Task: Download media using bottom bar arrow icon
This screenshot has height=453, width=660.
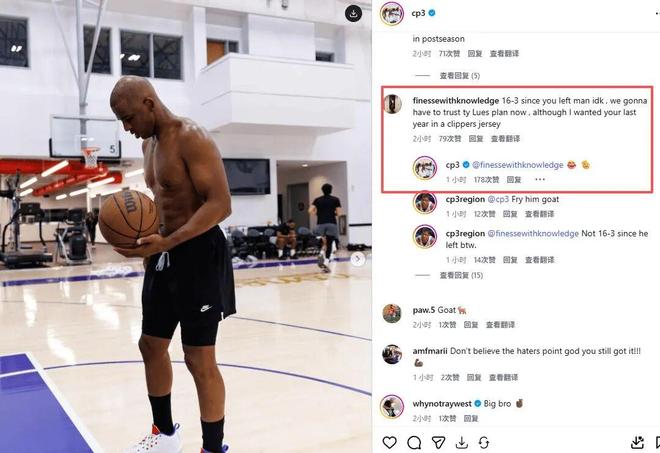Action: point(462,442)
